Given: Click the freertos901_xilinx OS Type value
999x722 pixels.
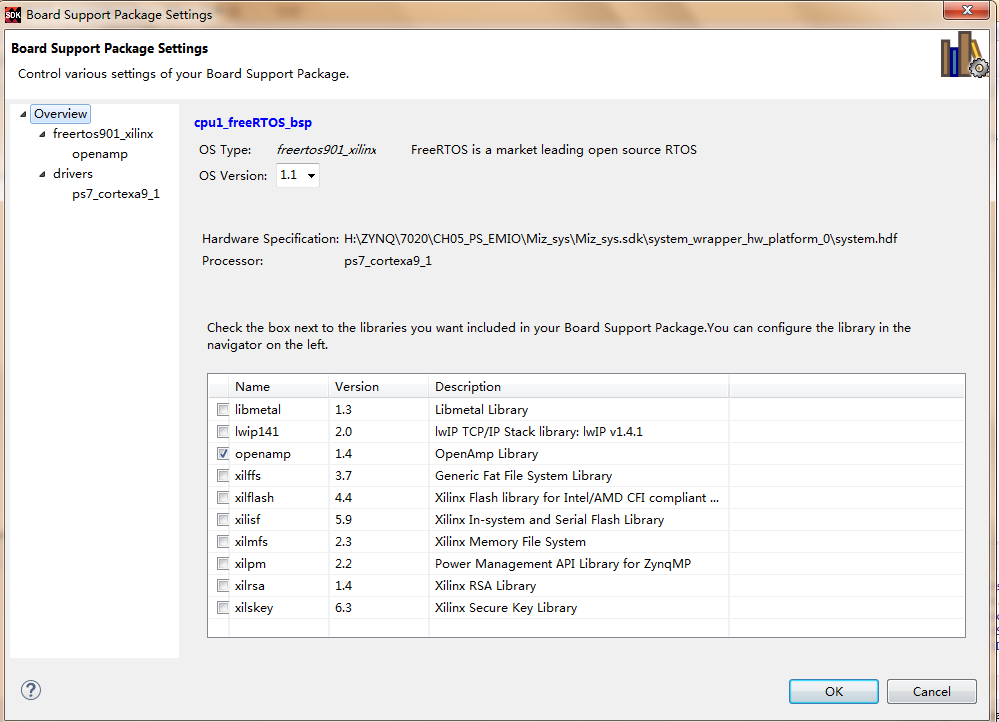Looking at the screenshot, I should click(x=326, y=150).
